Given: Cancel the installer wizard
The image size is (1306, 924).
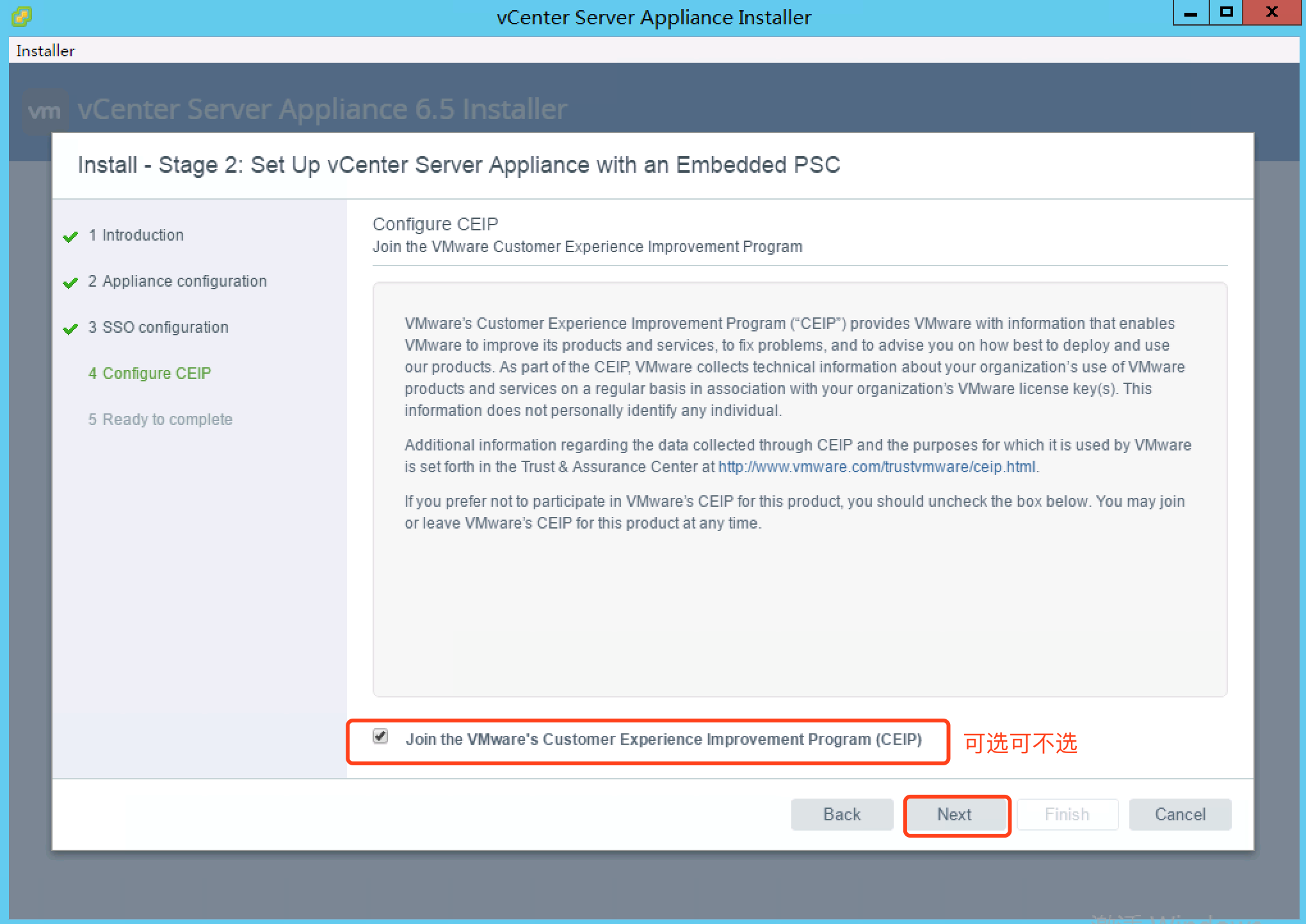Looking at the screenshot, I should coord(1180,815).
